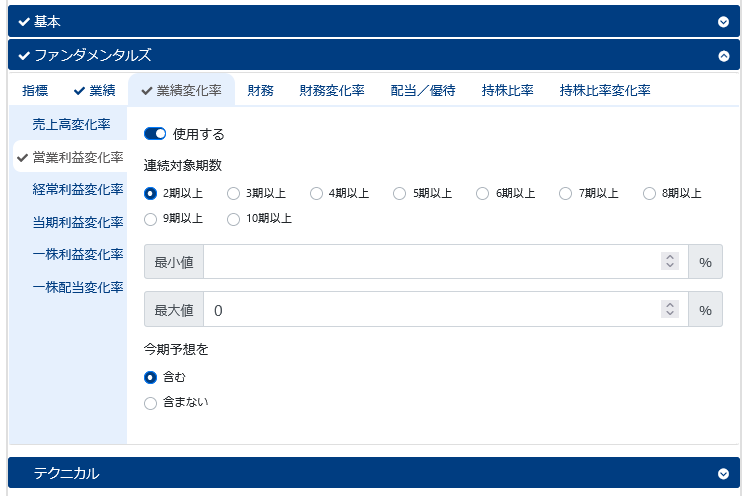Collapse the ファンダメンタルズ section chevron
Image resolution: width=748 pixels, height=496 pixels.
(723, 56)
